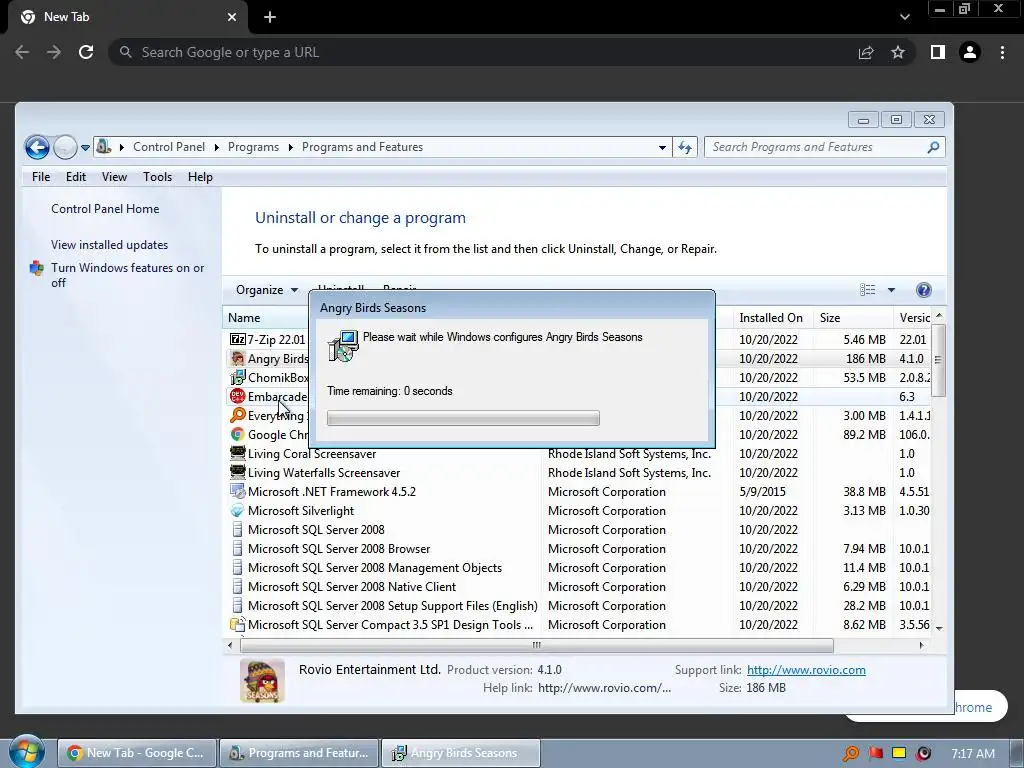1024x768 pixels.
Task: Share this page via the share icon
Action: pyautogui.click(x=866, y=52)
